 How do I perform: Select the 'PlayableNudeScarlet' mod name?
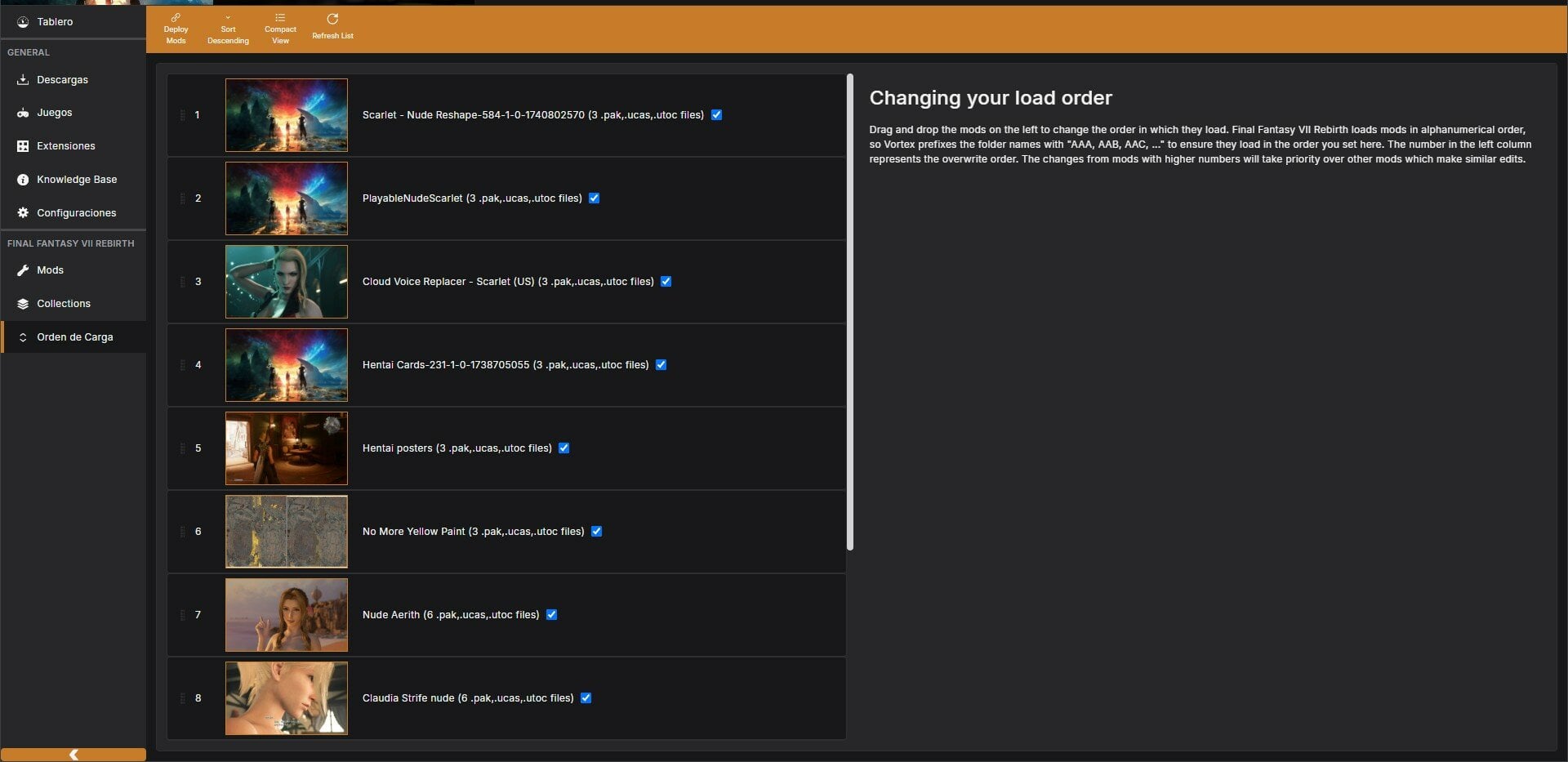point(412,198)
